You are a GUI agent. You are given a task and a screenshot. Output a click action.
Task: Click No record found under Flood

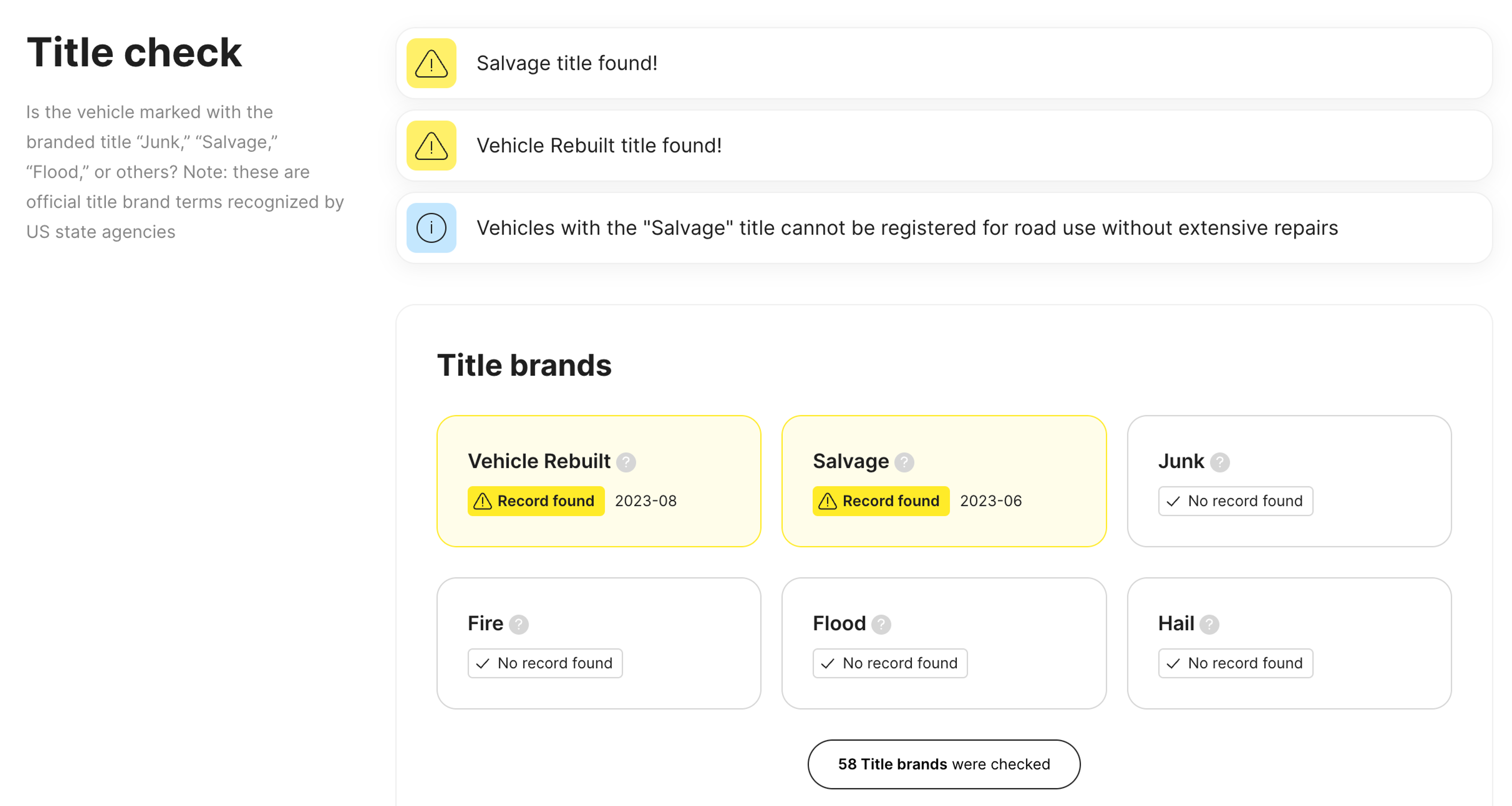coord(889,663)
